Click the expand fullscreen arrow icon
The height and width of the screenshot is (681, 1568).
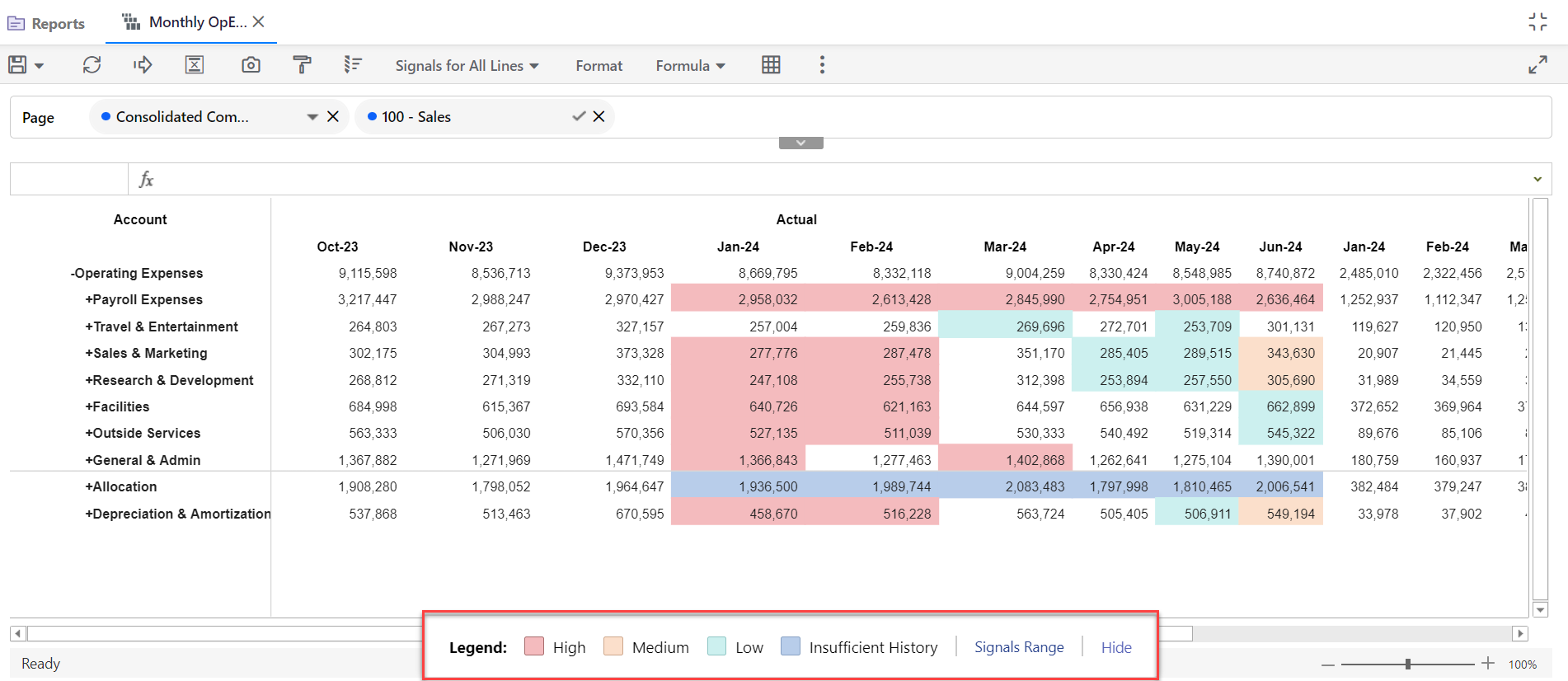point(1537,65)
